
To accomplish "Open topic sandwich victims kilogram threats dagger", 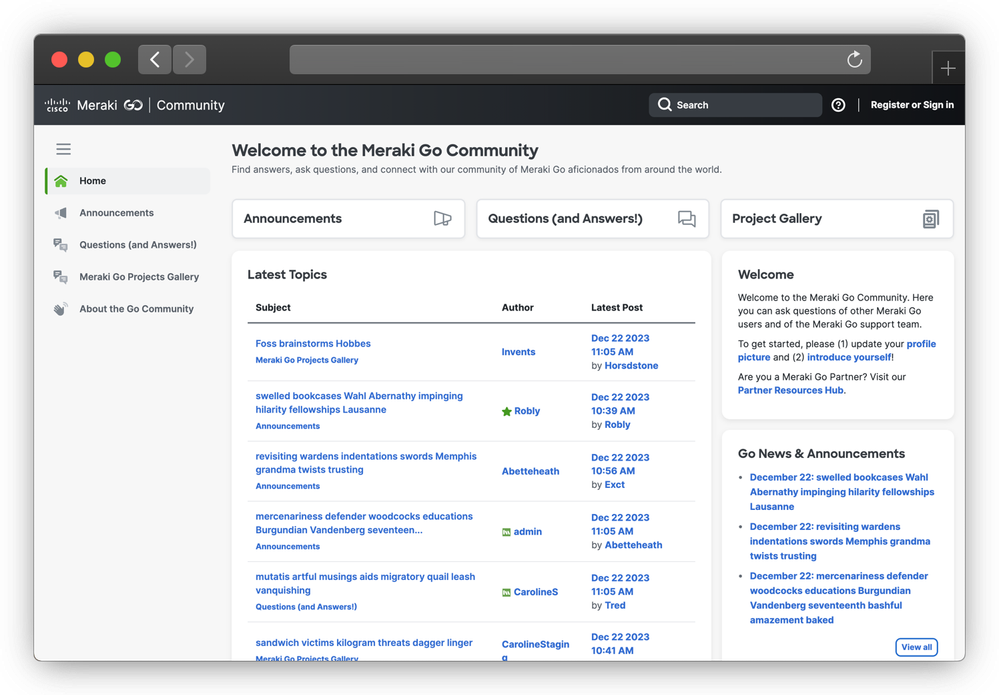I will point(364,643).
